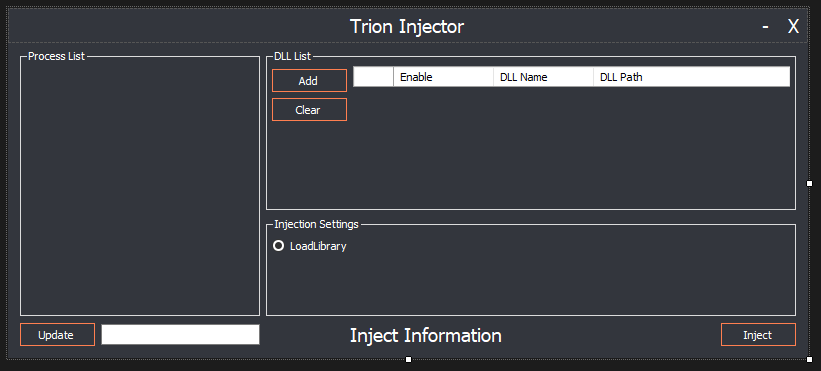
Task: Click the Add button in DLL List
Action: (x=309, y=81)
